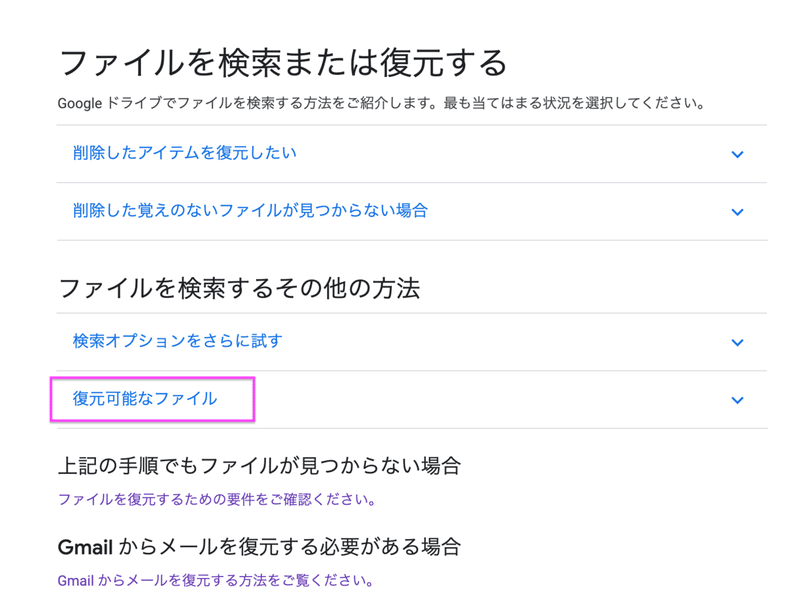Click the Gmail からメールを復元する必要がある場合 heading
This screenshot has width=800, height=616.
tap(260, 545)
